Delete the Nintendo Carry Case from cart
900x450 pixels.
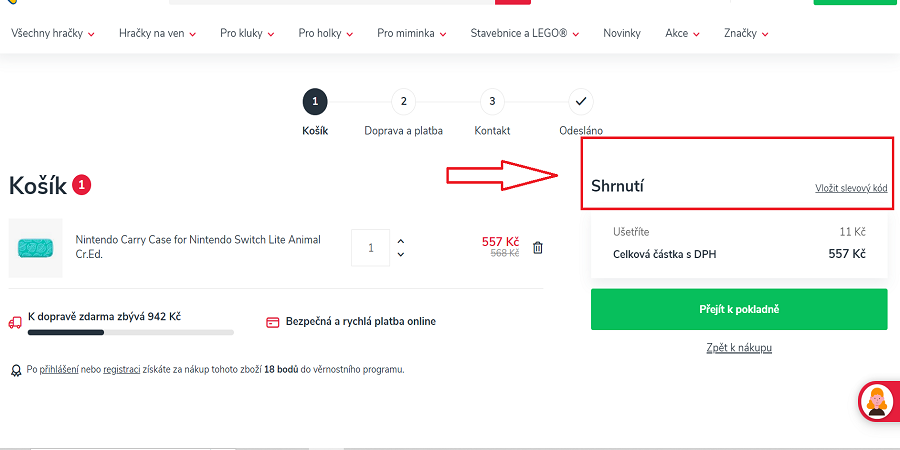point(537,247)
